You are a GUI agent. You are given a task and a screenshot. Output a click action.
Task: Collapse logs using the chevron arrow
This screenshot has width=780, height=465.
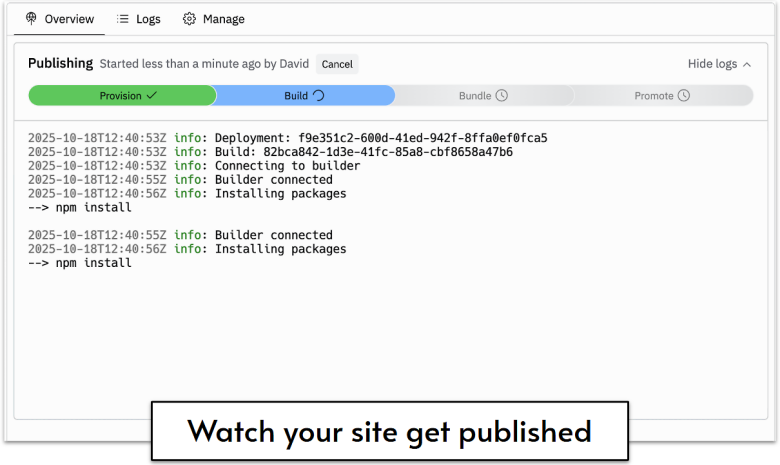tap(747, 65)
